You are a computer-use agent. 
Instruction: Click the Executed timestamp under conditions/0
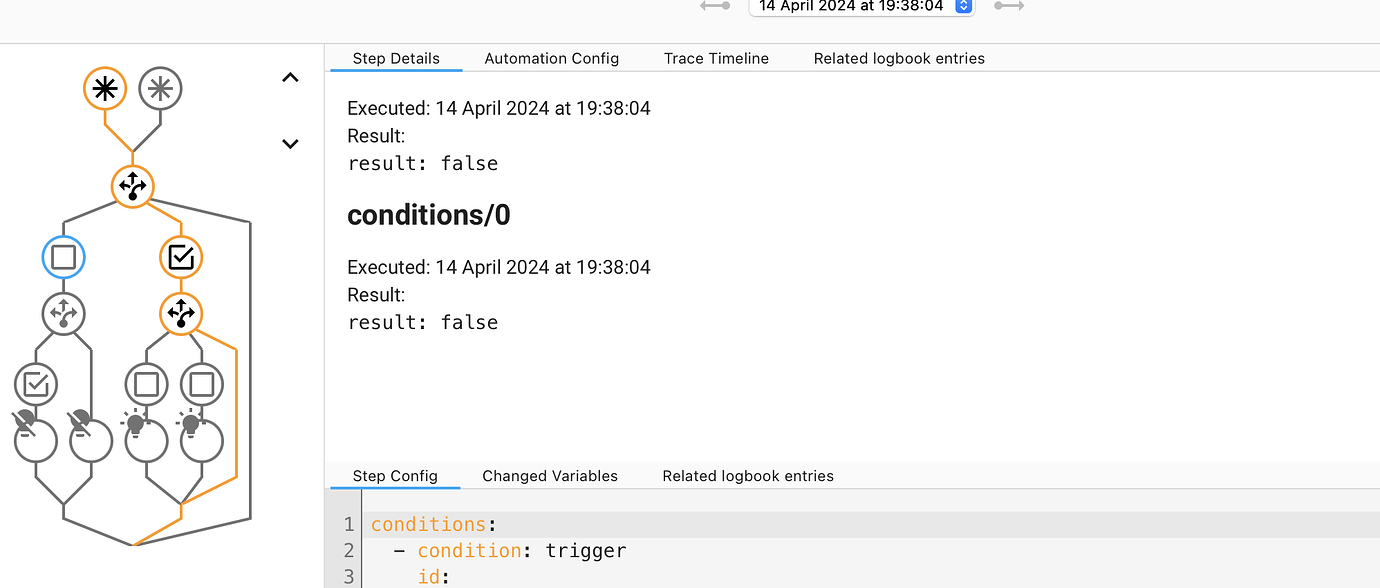click(499, 267)
